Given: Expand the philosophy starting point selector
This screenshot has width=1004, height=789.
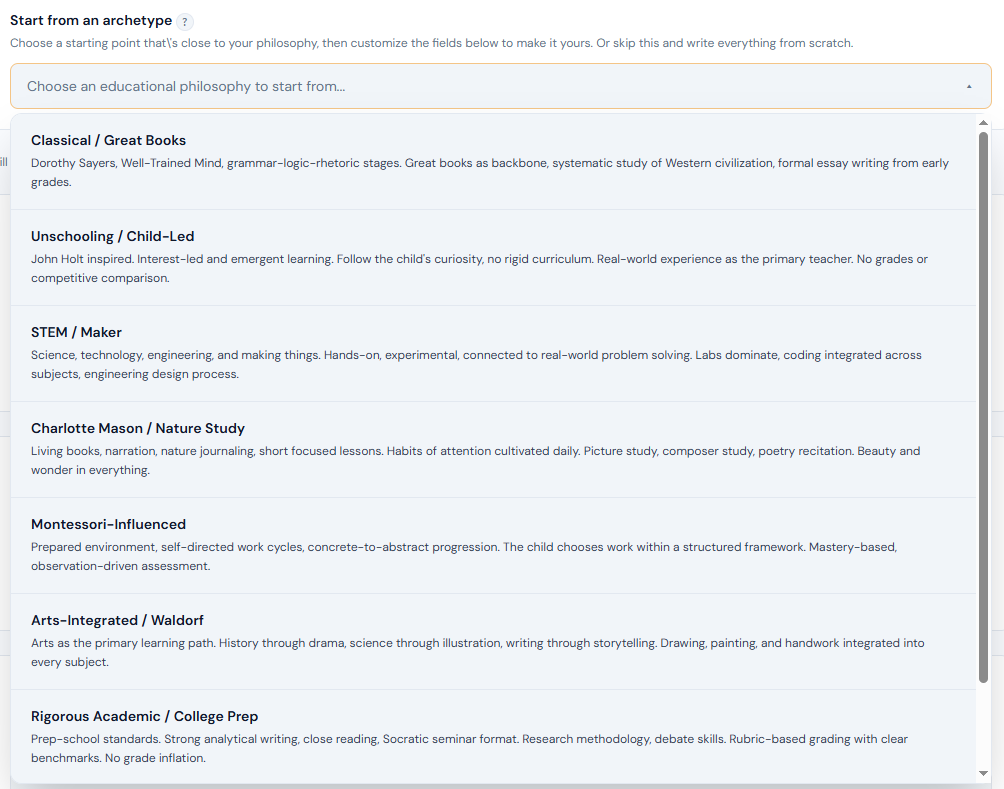Looking at the screenshot, I should (x=500, y=86).
